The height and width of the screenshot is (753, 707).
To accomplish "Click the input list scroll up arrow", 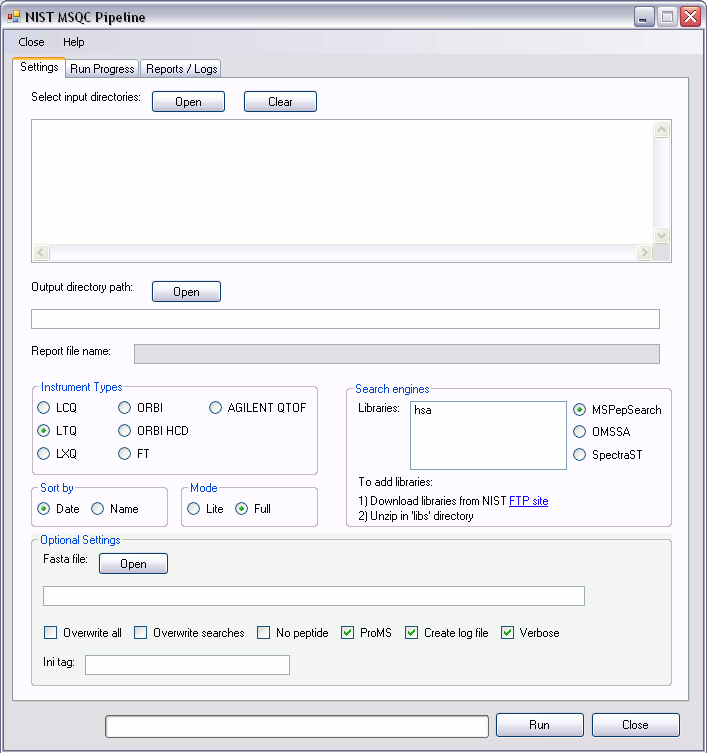I will click(x=661, y=130).
